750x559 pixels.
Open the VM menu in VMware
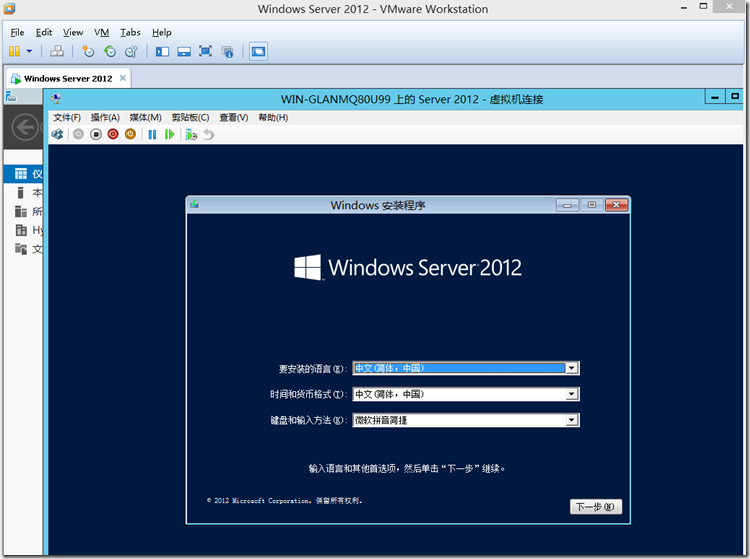(101, 32)
